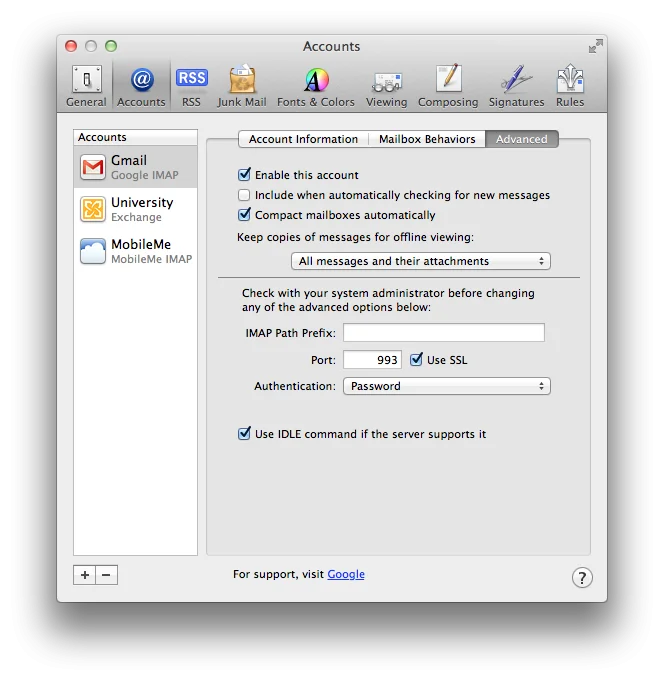664x681 pixels.
Task: Toggle Enable this account checkbox
Action: click(244, 175)
